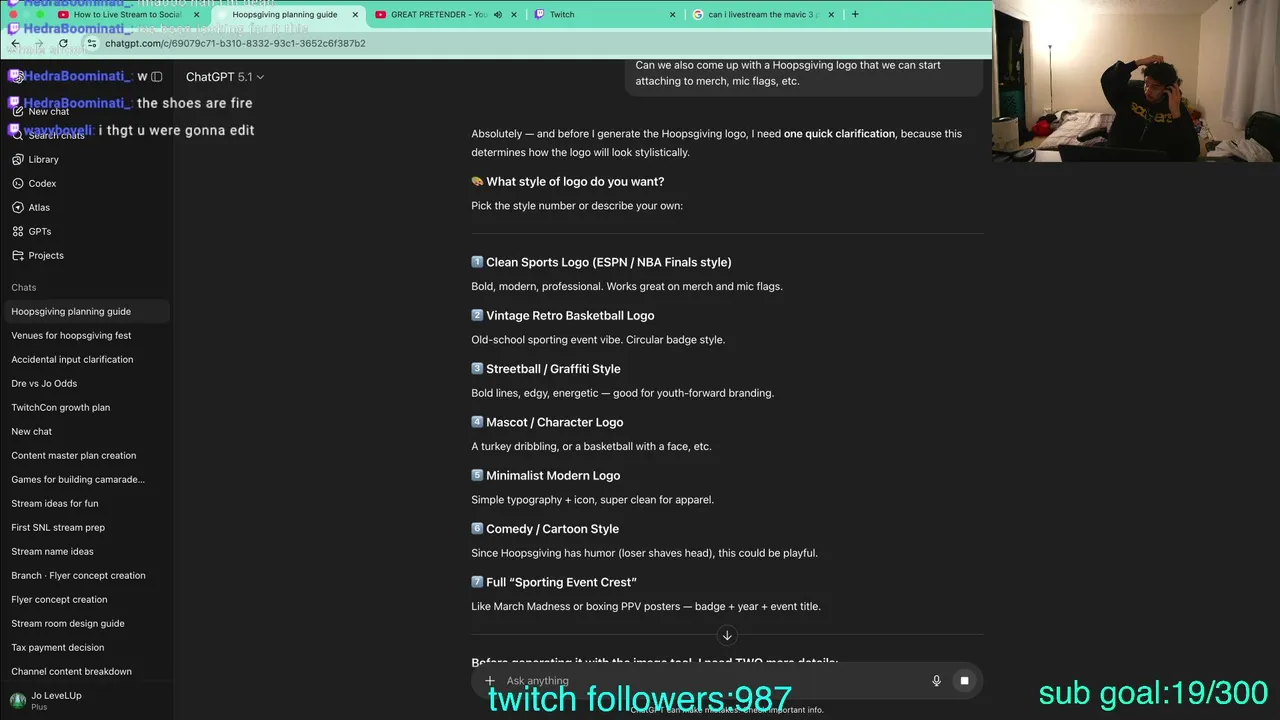
Task: Open Games for building camaraderie chat
Action: pyautogui.click(x=87, y=479)
